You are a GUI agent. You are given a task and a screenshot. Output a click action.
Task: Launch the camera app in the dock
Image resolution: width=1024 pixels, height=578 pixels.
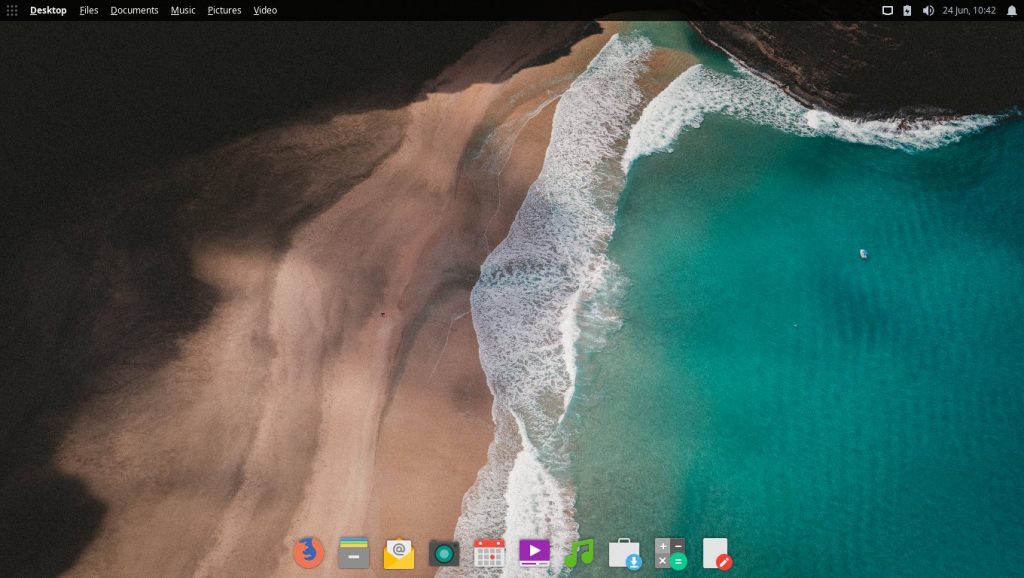pos(444,554)
